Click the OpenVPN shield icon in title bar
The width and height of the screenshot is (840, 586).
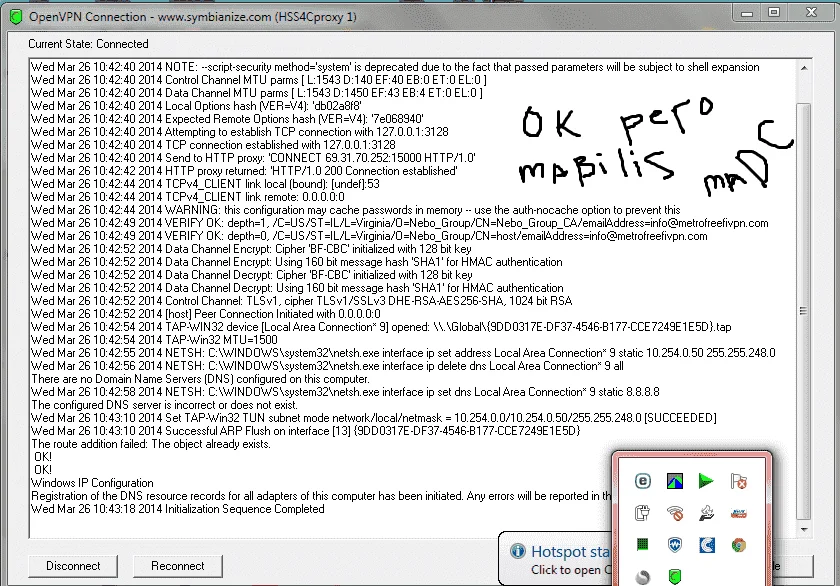point(16,17)
